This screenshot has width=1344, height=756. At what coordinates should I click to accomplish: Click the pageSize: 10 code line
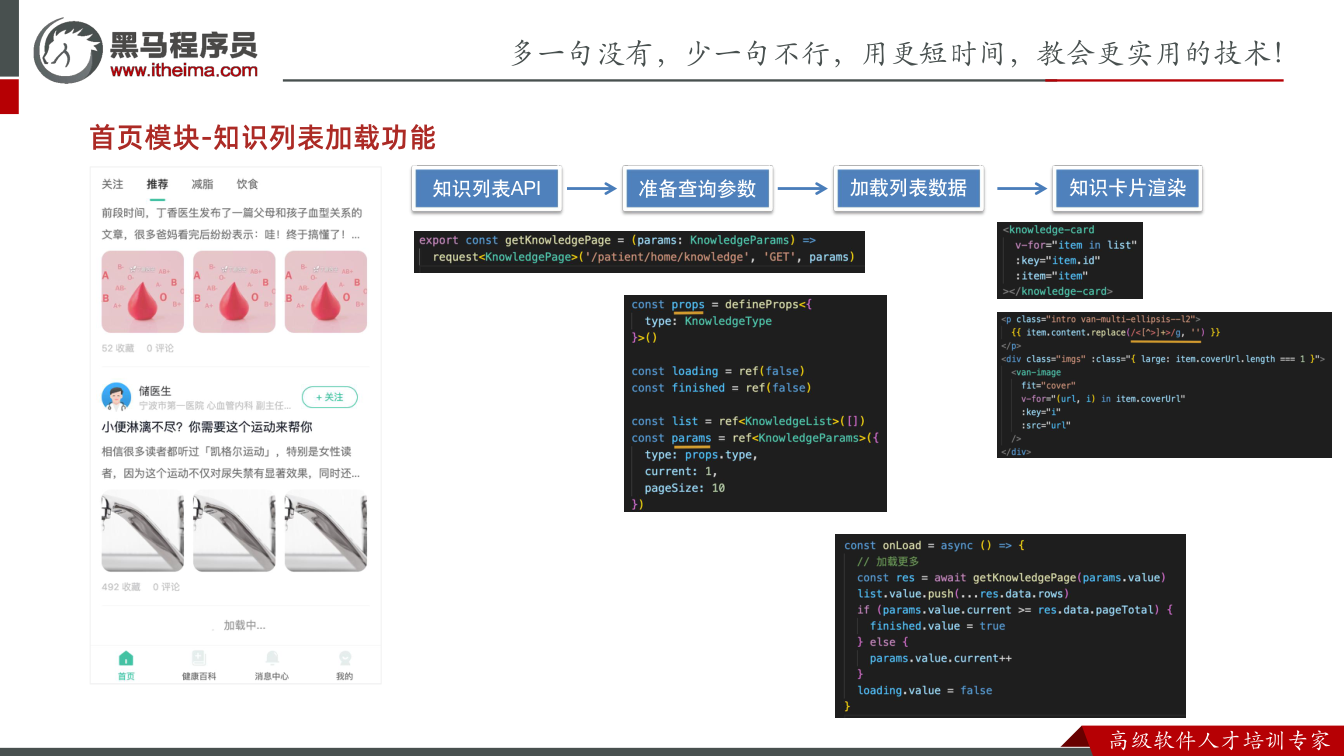[685, 488]
